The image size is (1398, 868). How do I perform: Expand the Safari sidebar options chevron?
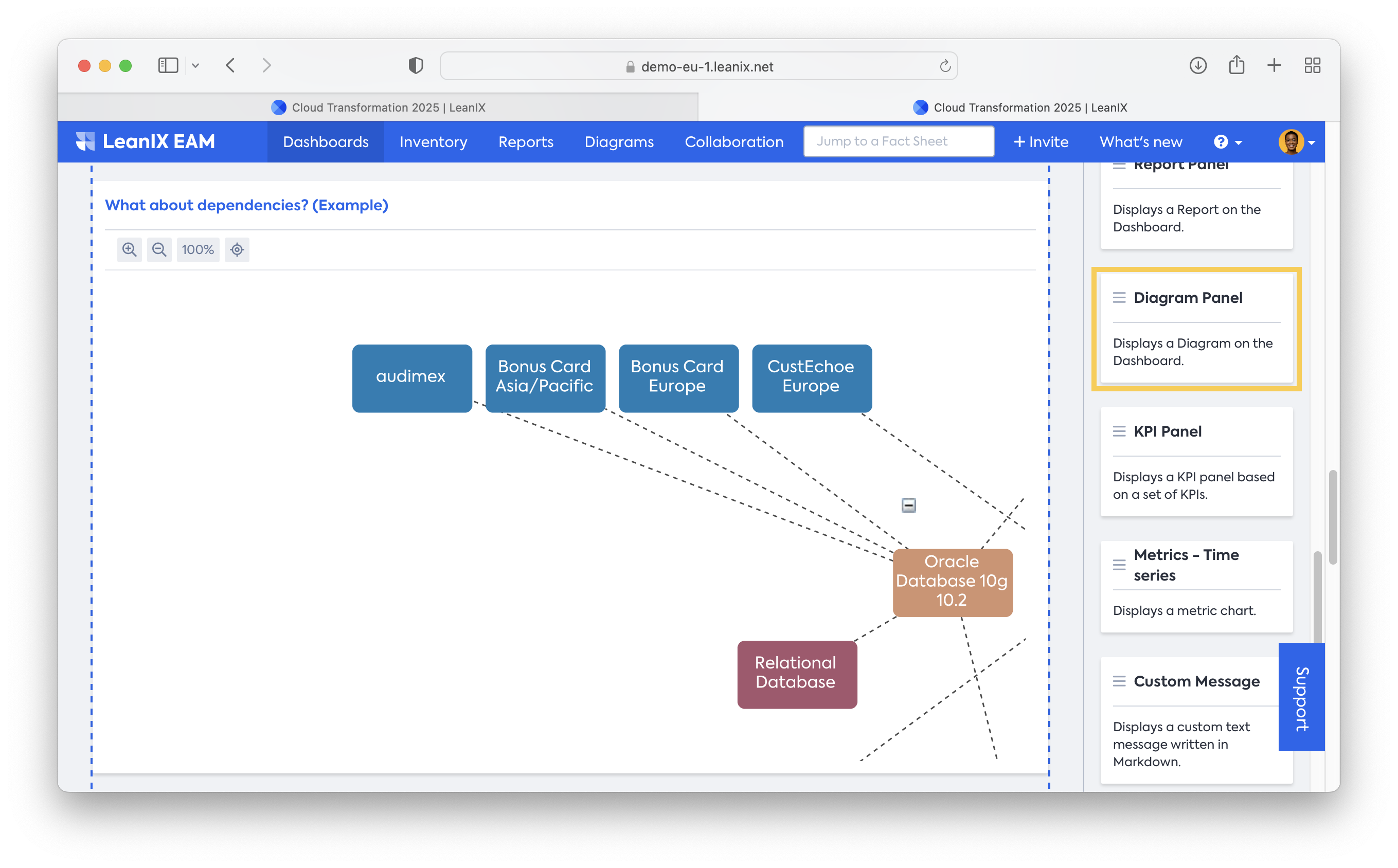[196, 65]
